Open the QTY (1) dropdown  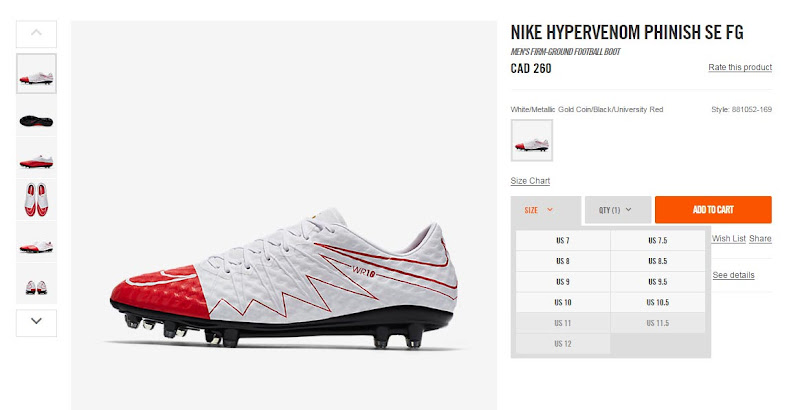coord(618,210)
